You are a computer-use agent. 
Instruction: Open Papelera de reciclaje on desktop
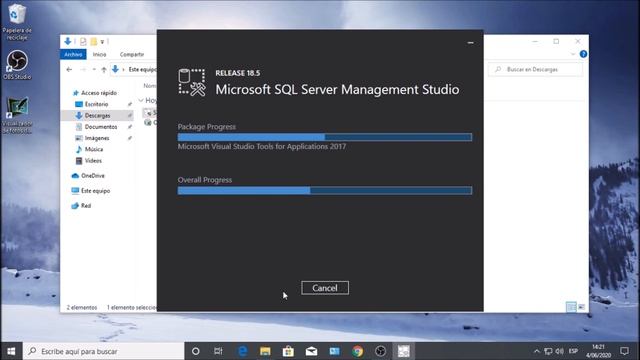coord(17,21)
